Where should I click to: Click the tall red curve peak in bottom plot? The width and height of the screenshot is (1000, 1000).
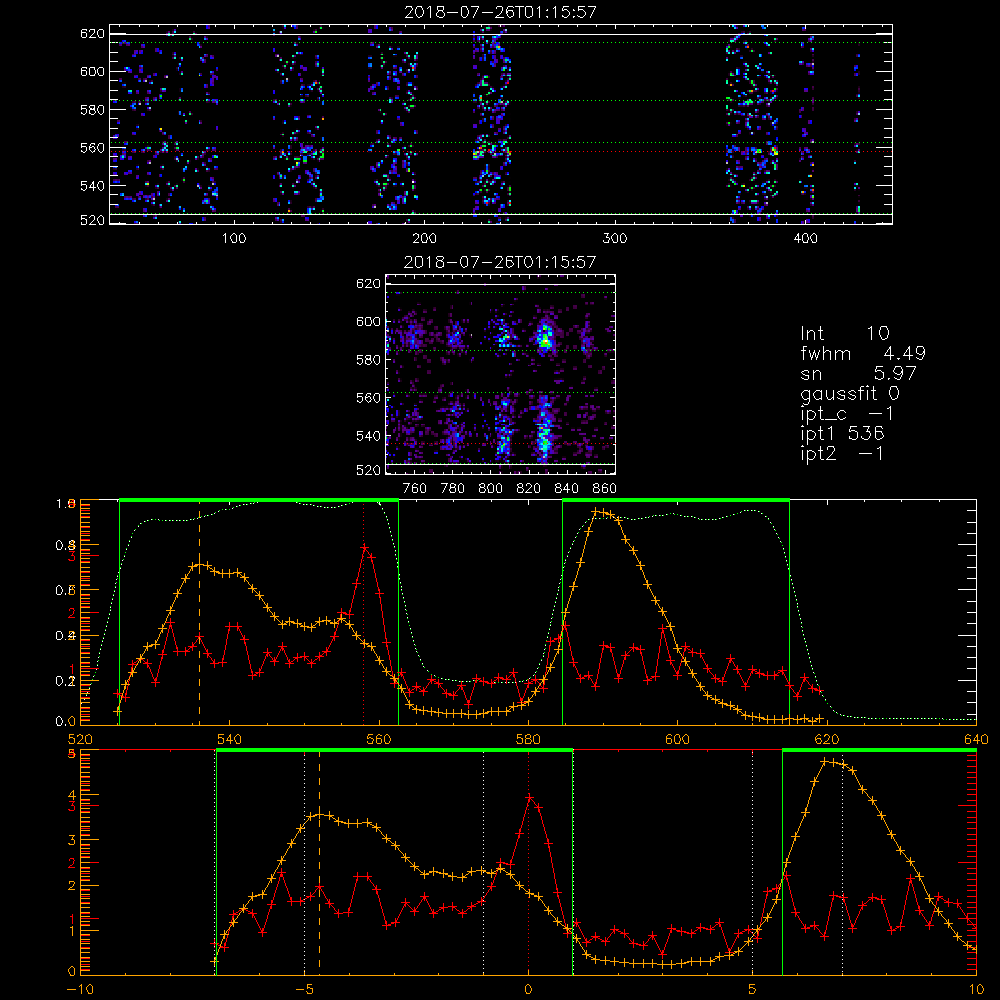(x=529, y=797)
